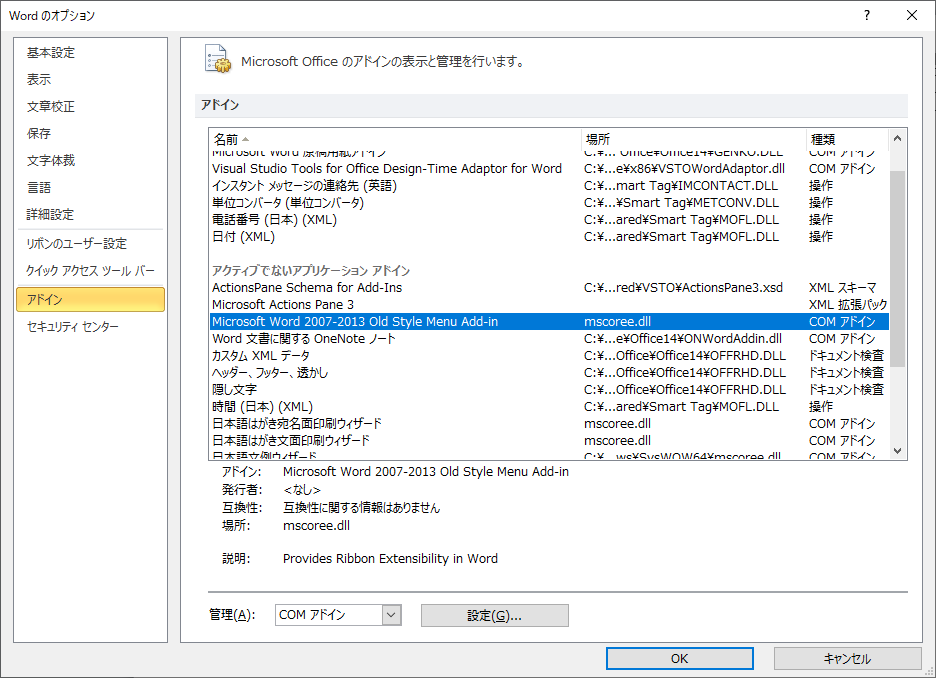Click the METCONV.DLL location cell
The height and width of the screenshot is (678, 936).
[681, 203]
